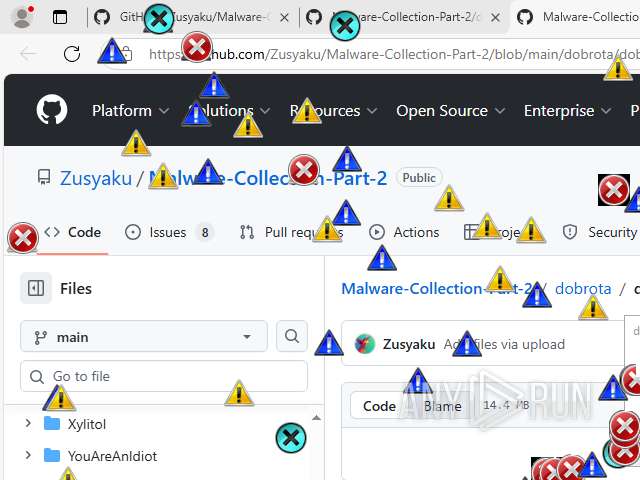640x480 pixels.
Task: Click the Issues circle icon
Action: [133, 232]
